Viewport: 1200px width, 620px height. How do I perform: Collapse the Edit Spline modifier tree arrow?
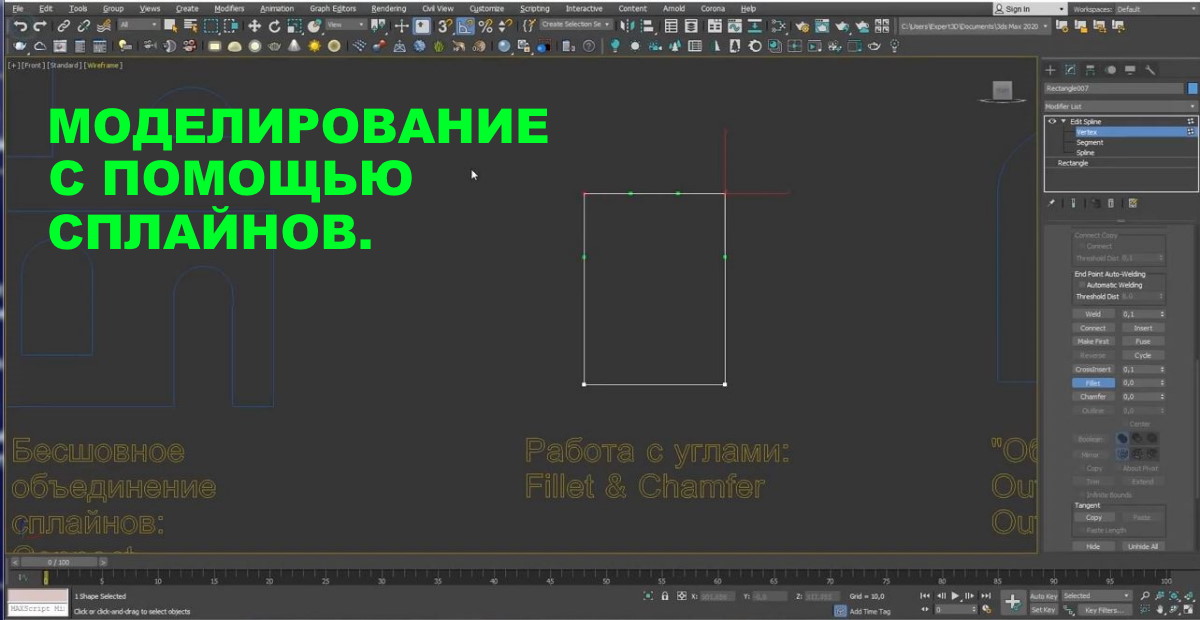tap(1064, 121)
